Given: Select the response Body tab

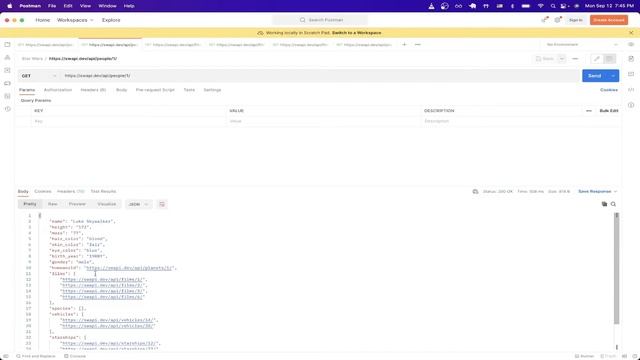Looking at the screenshot, I should coord(23,191).
